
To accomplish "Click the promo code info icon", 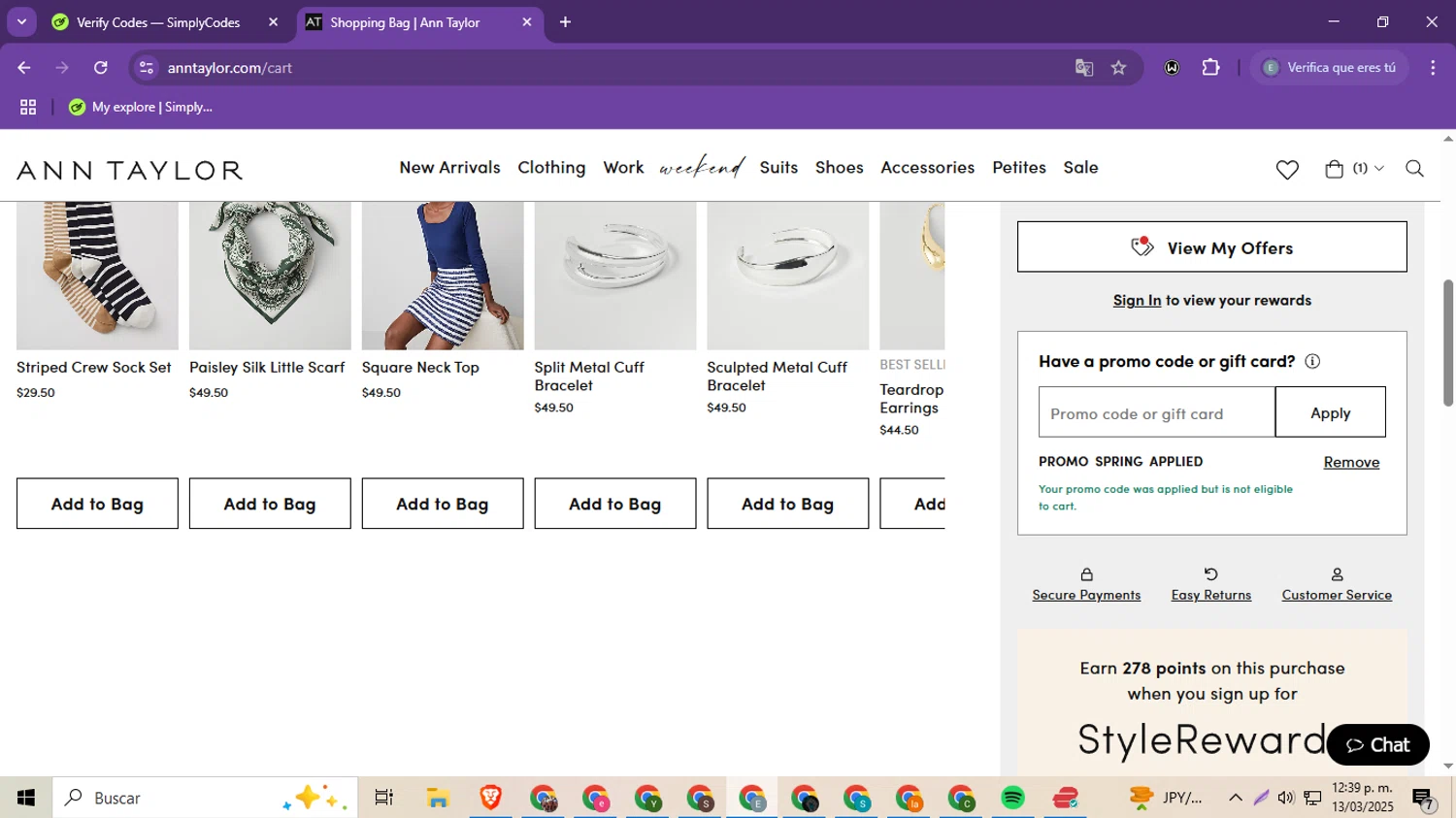I will [1312, 361].
